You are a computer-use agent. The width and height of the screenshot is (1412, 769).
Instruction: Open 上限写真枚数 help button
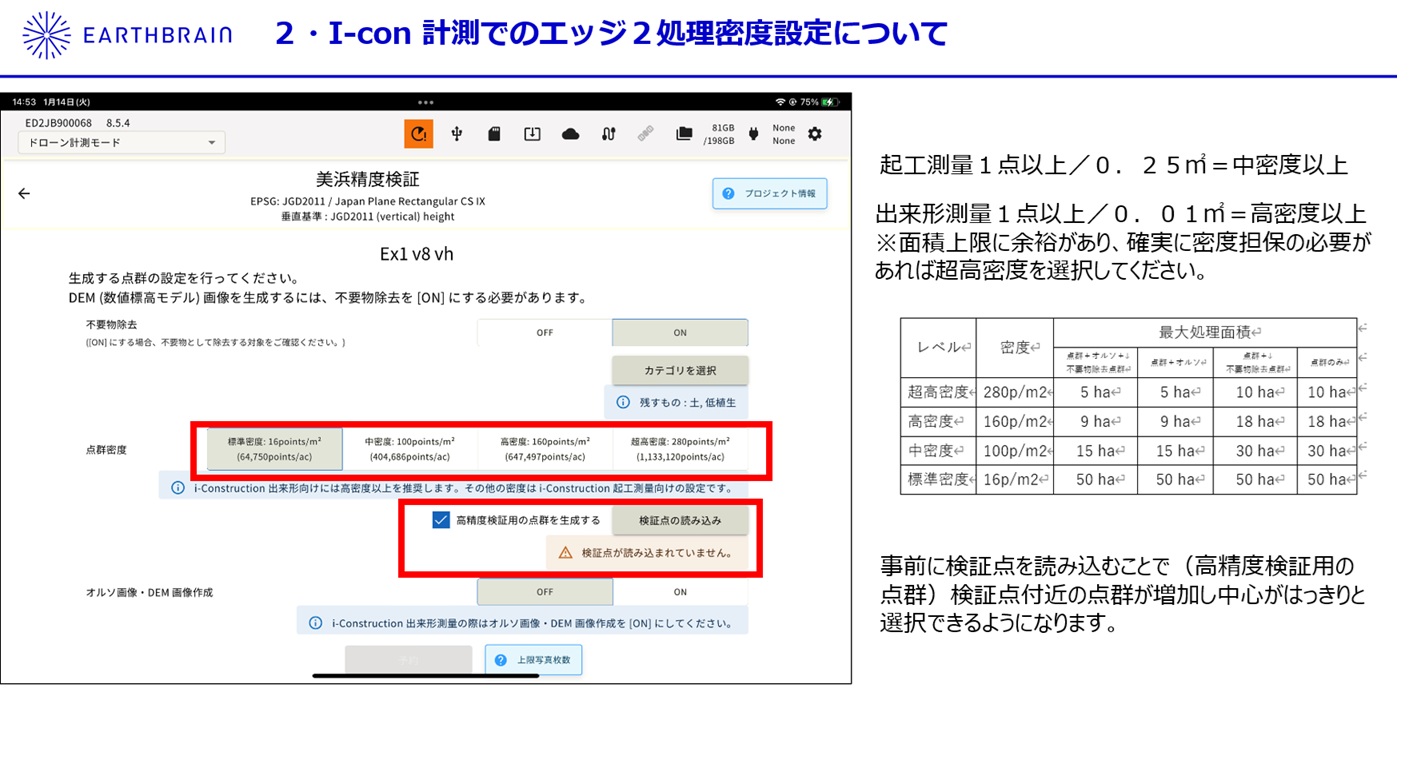[534, 660]
